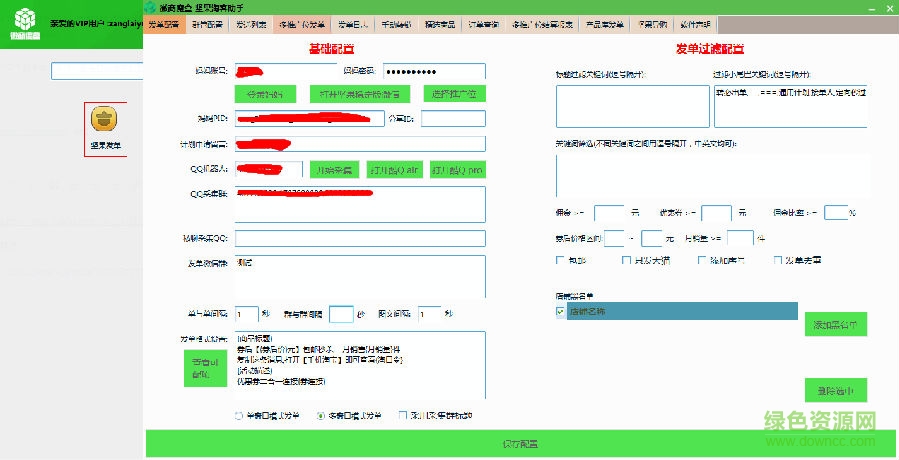
Task: Click the green button left of template text
Action: click(x=205, y=368)
